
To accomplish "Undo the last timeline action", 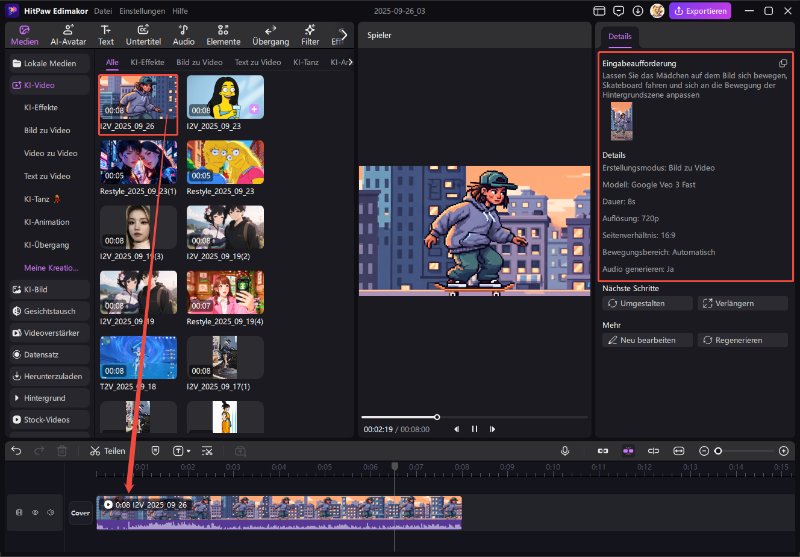I will coord(16,451).
